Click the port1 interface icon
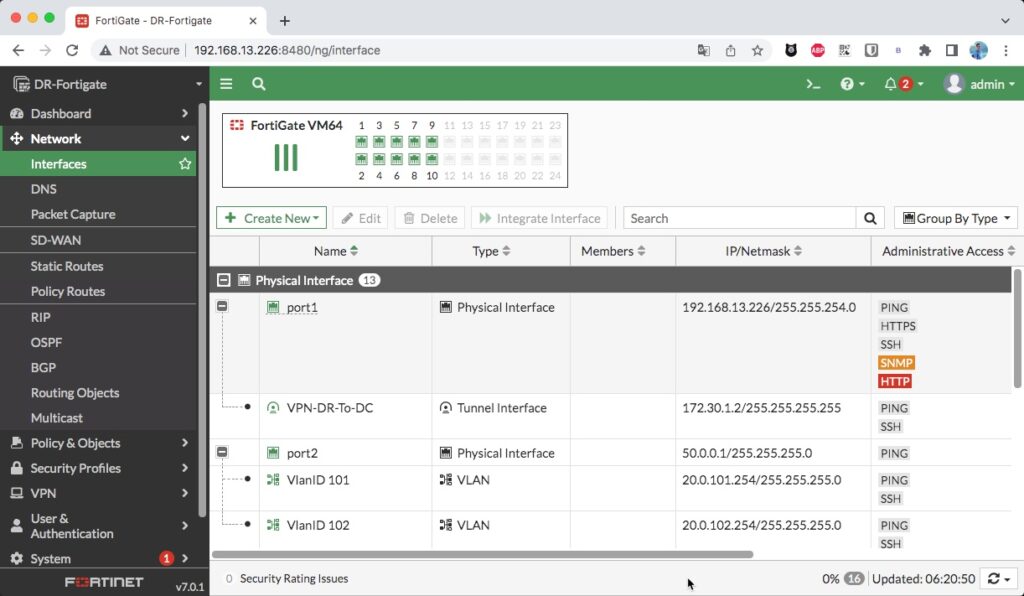This screenshot has height=596, width=1024. [x=273, y=307]
